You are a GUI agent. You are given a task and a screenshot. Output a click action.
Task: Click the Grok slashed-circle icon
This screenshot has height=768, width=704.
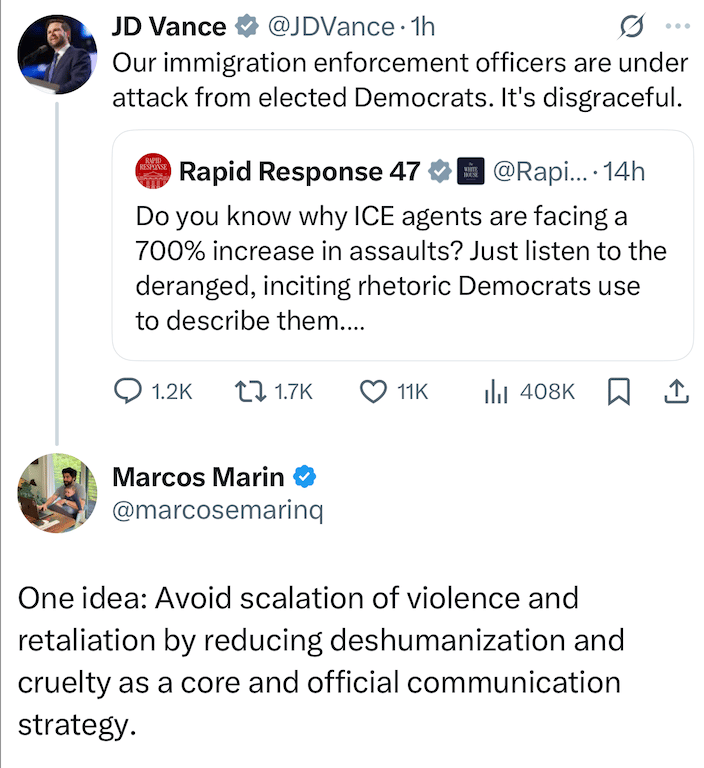631,26
